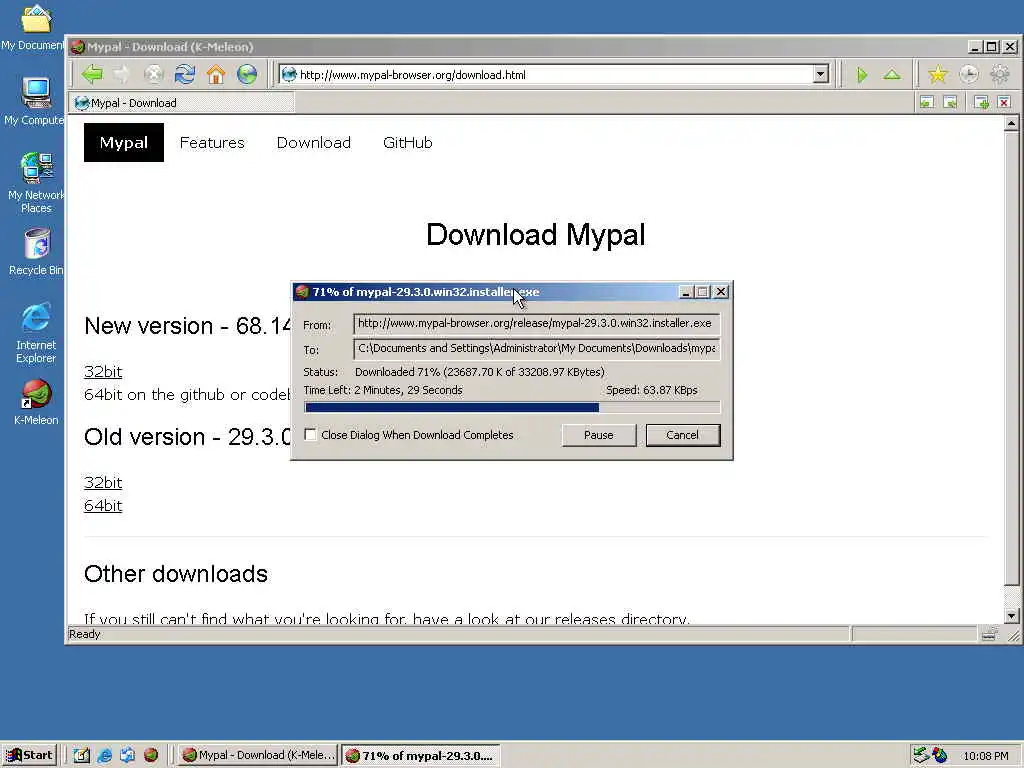
Task: Open the Recycle Bin desktop icon
Action: [x=36, y=252]
